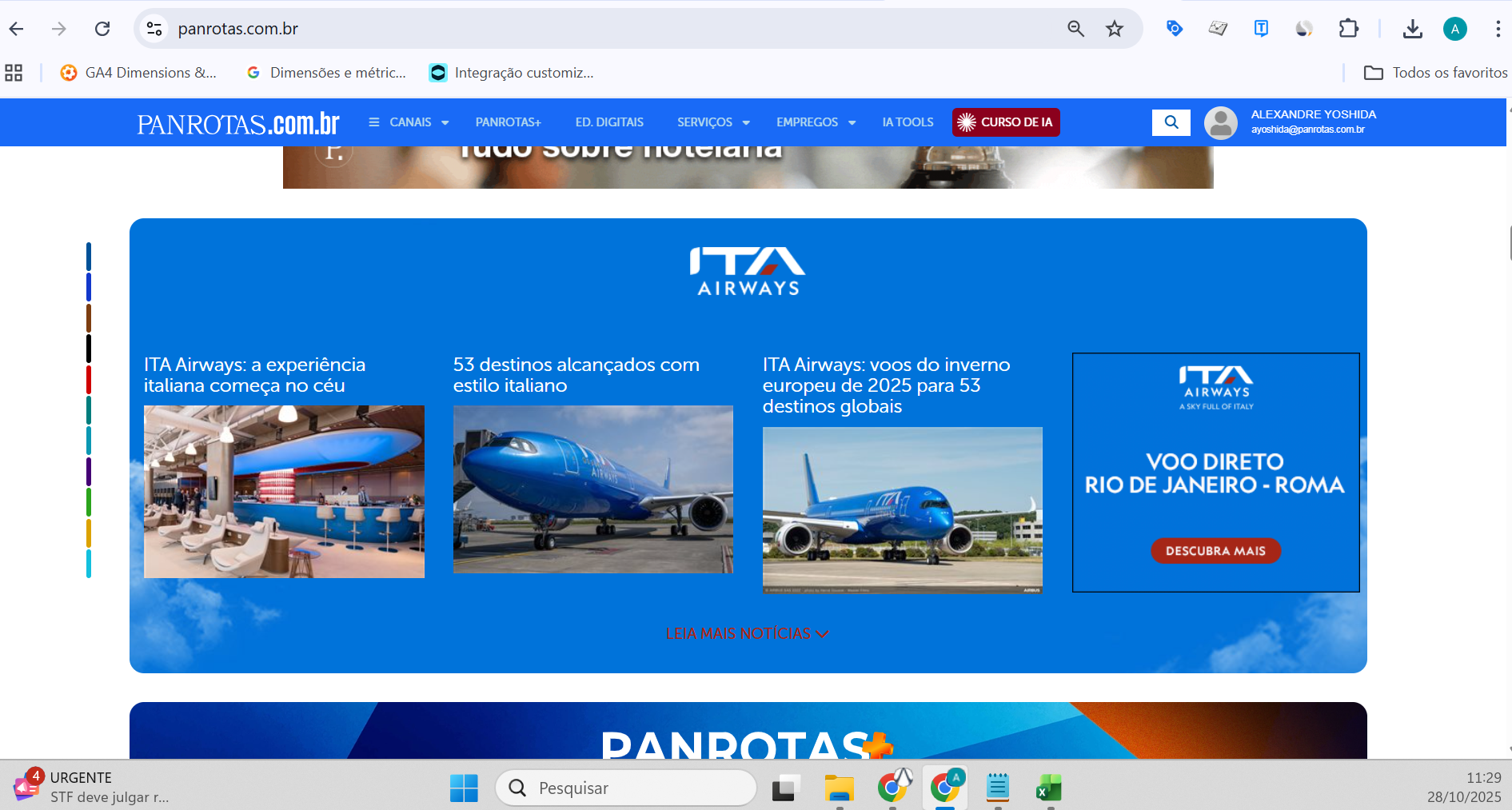Open the browser extensions puzzle icon
The image size is (1512, 810).
click(1348, 29)
